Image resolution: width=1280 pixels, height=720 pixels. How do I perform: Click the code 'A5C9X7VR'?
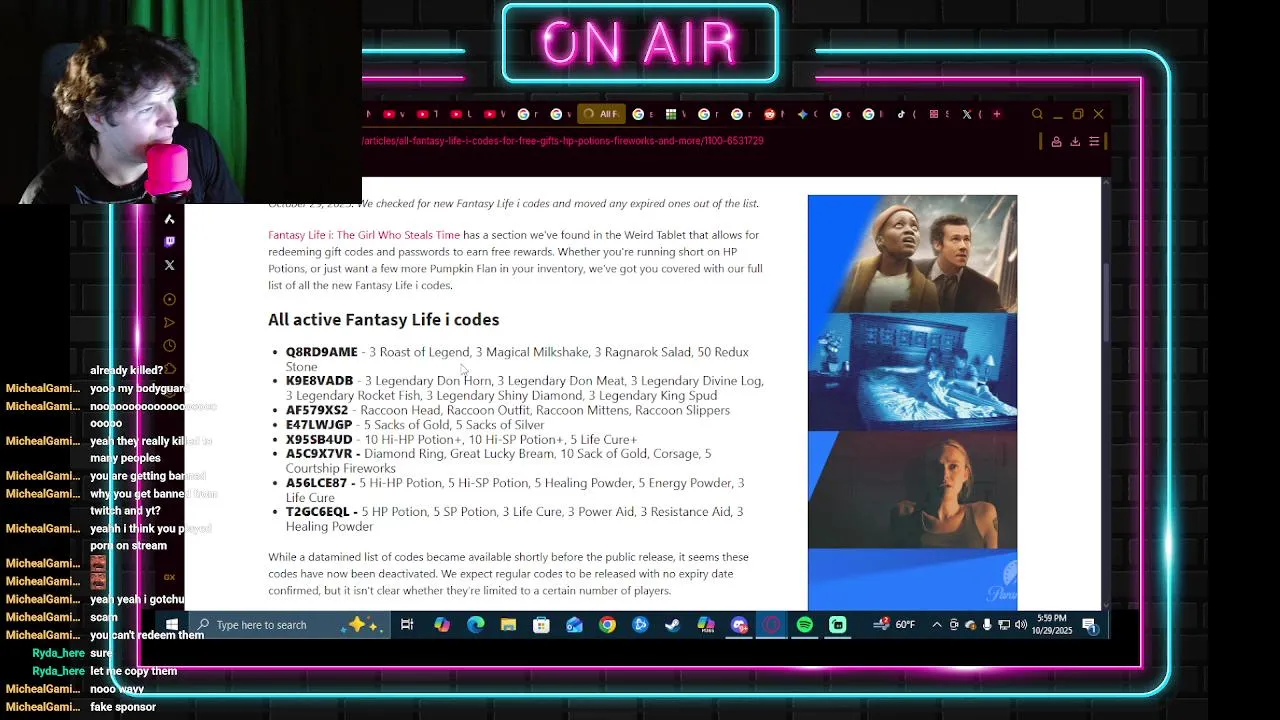318,454
